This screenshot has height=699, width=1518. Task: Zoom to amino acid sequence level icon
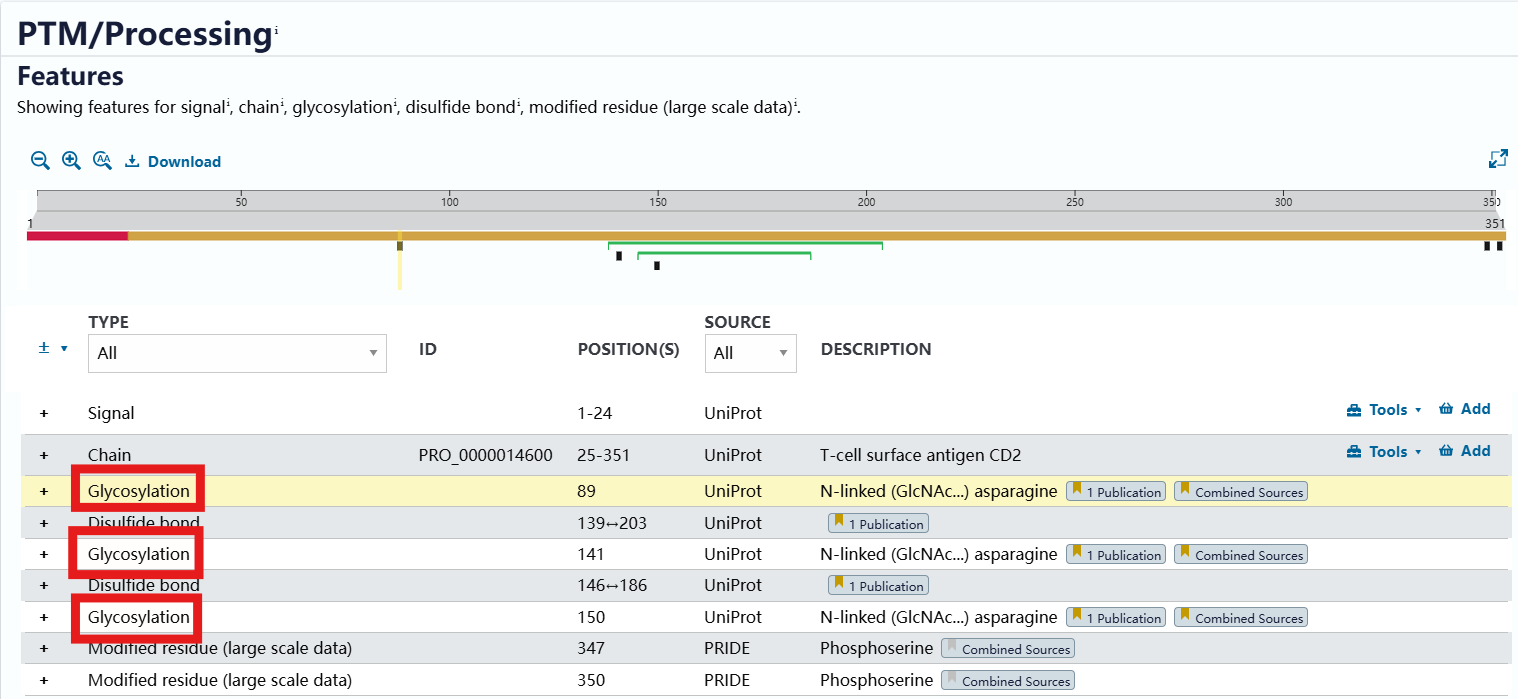pyautogui.click(x=102, y=161)
